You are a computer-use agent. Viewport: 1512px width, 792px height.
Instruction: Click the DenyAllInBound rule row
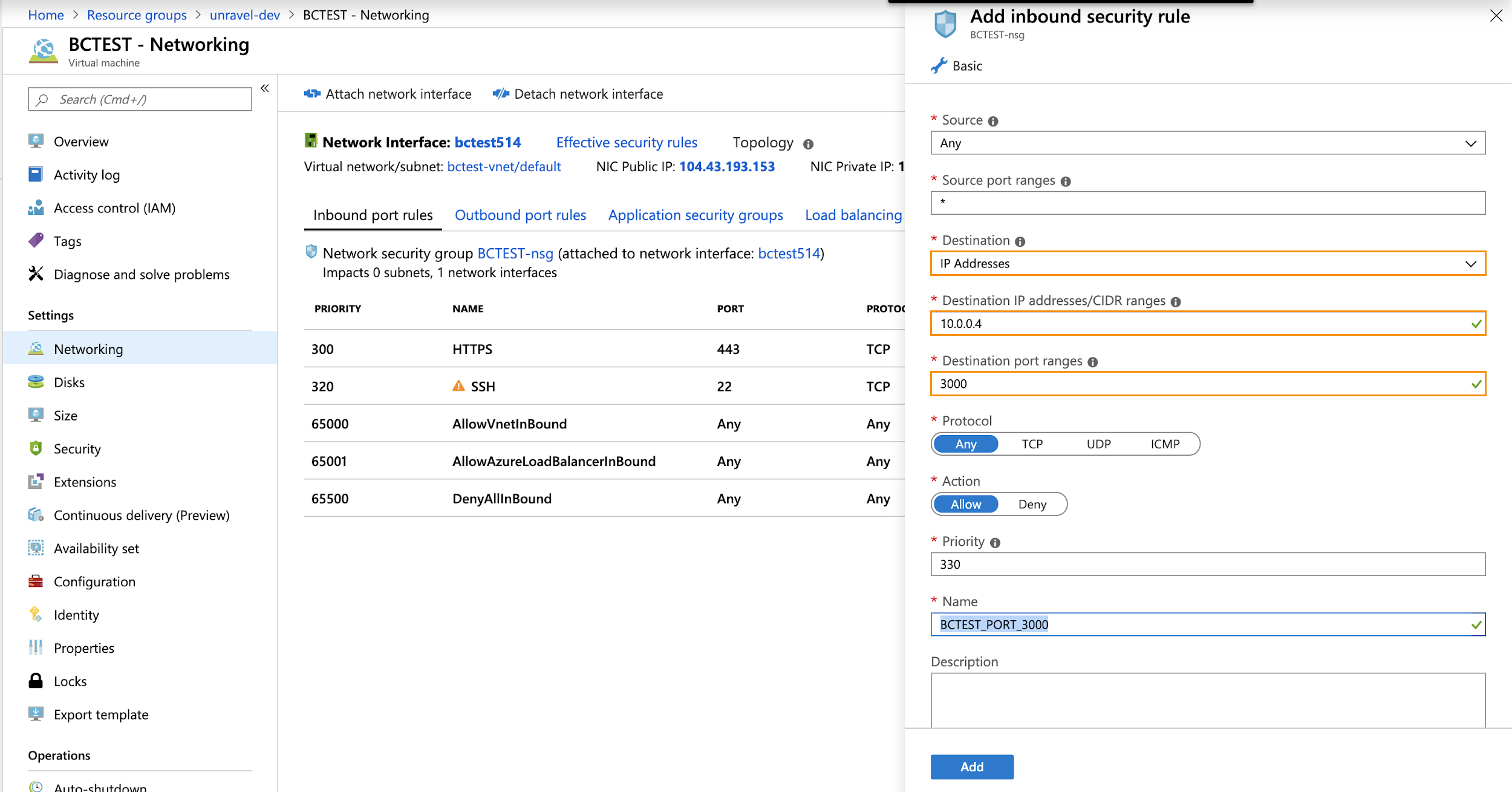[x=604, y=499]
